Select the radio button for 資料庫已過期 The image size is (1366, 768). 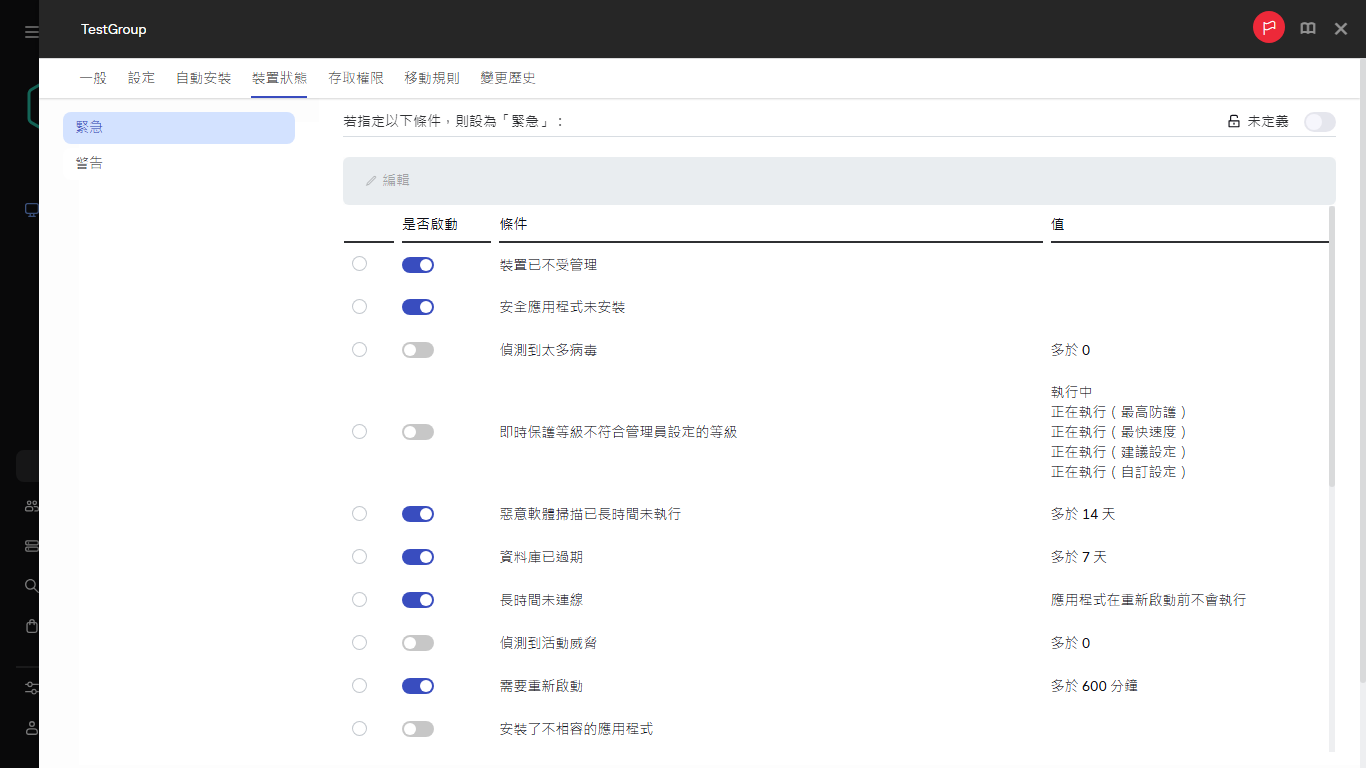pos(359,556)
